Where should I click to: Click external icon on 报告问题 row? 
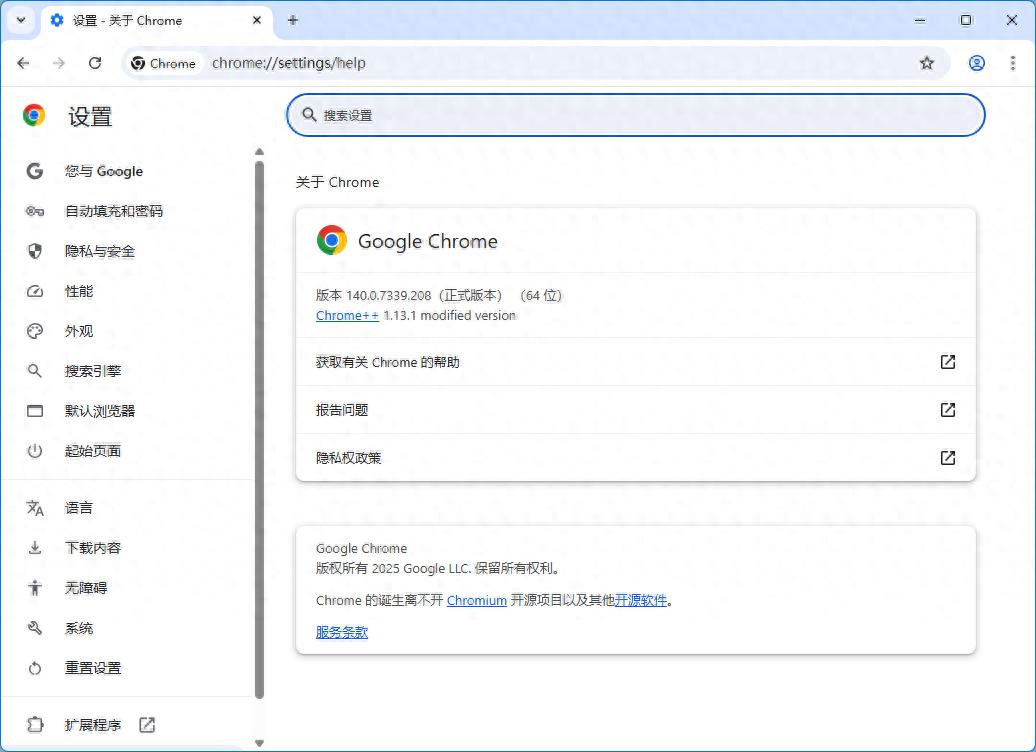(947, 410)
